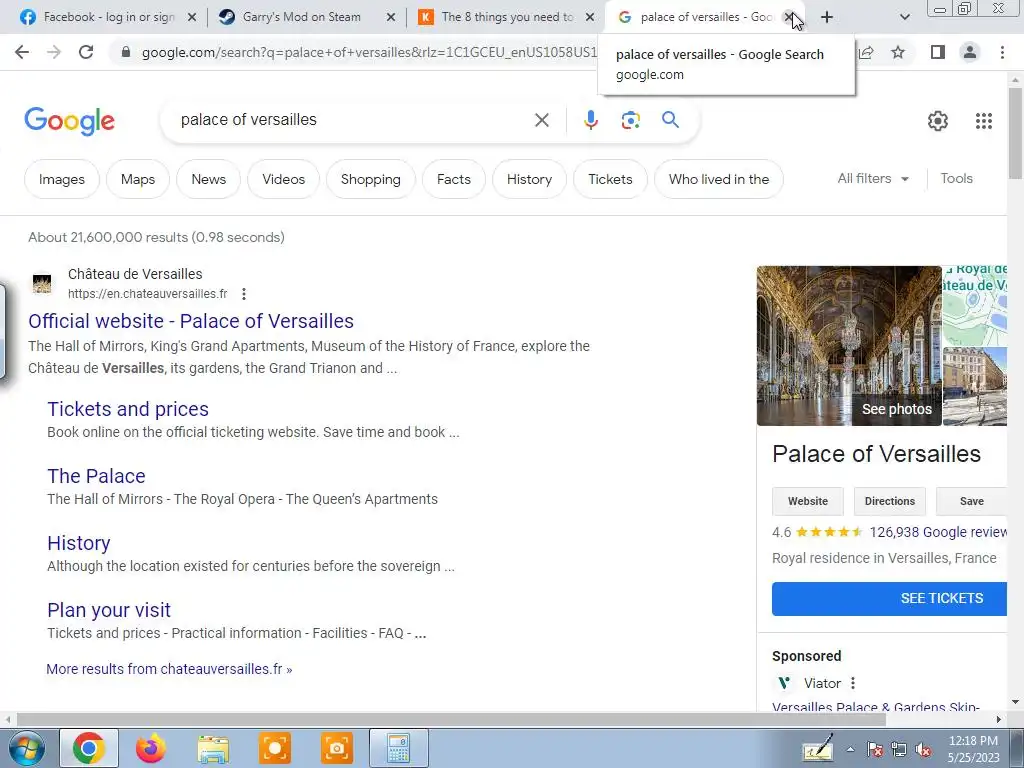The image size is (1024, 768).
Task: Click the address bar URL
Action: click(369, 52)
